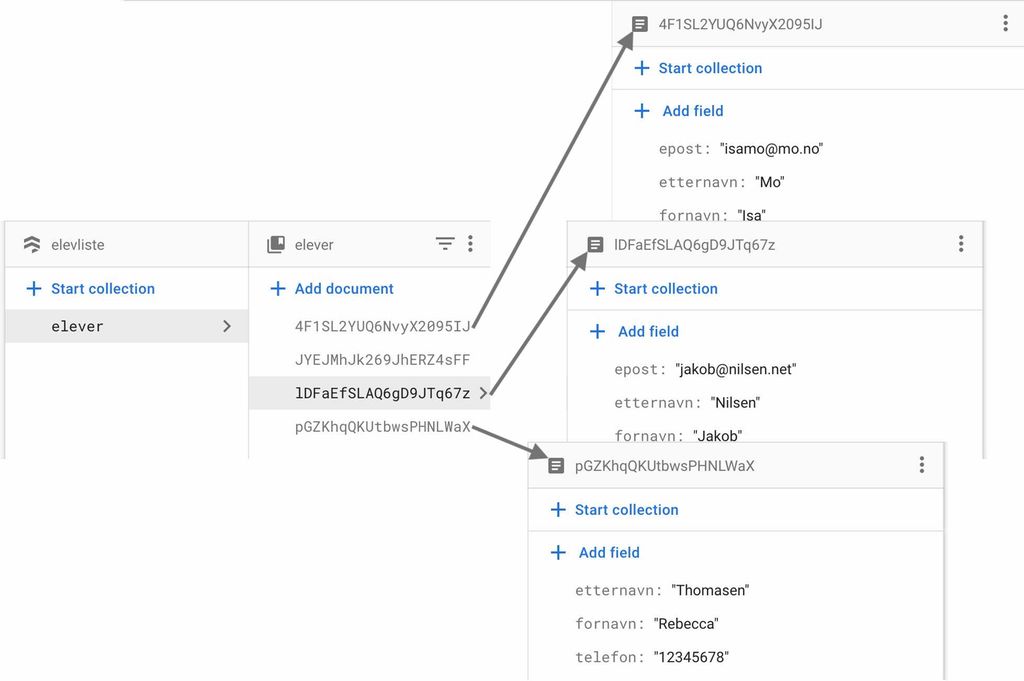Open three-dot menu for document lDFaEfSLAQ6gD9JTq67z
This screenshot has width=1024, height=681.
point(960,244)
